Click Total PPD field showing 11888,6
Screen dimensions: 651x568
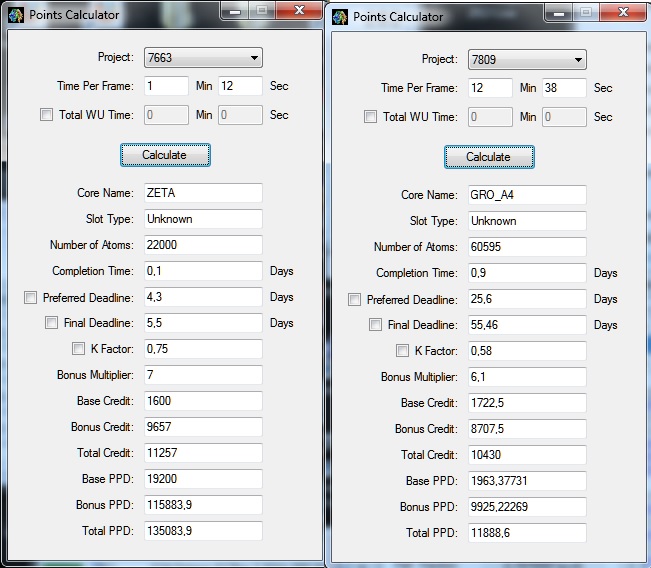[527, 533]
